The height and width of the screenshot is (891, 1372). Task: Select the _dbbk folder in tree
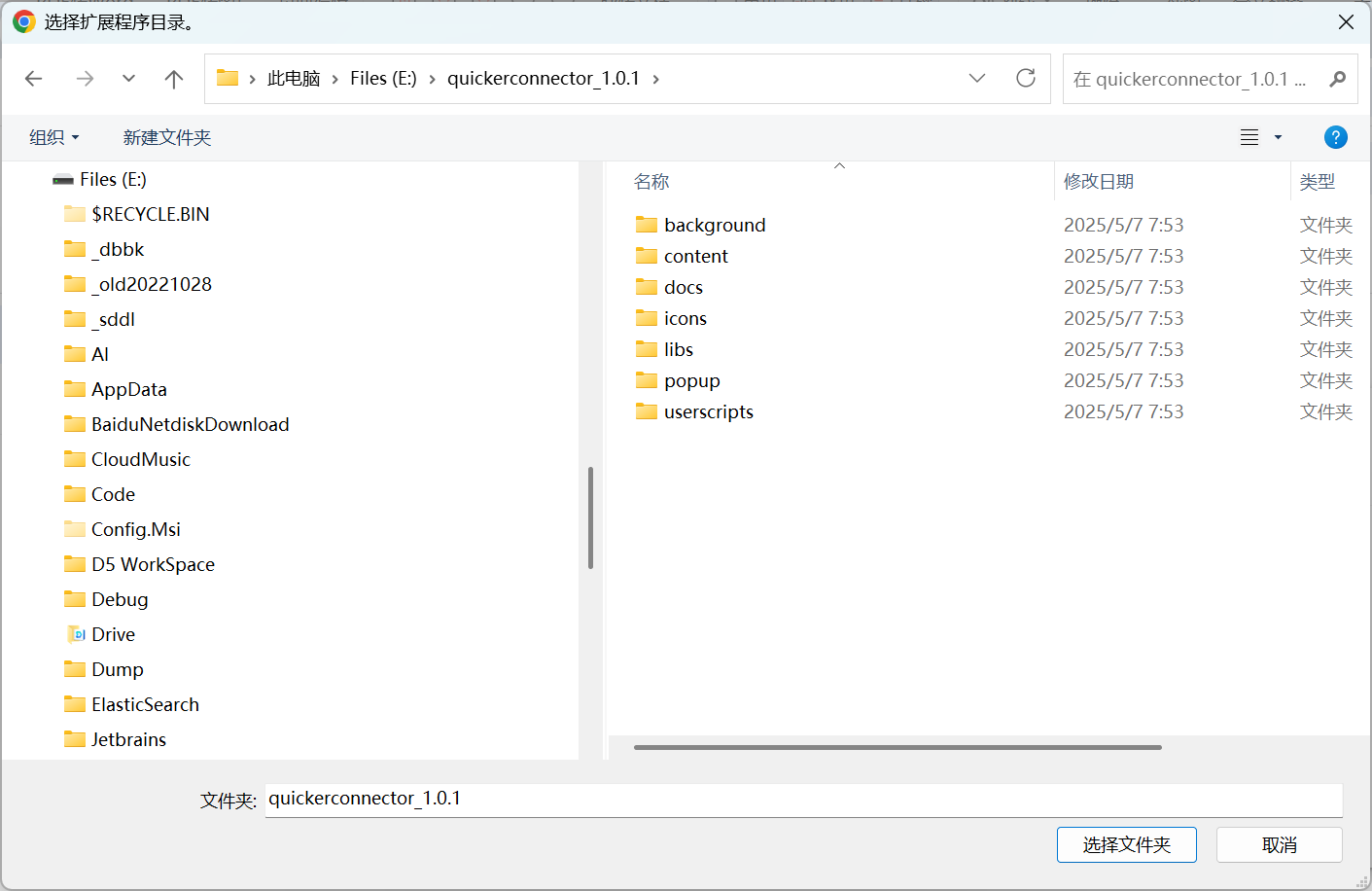click(x=118, y=249)
